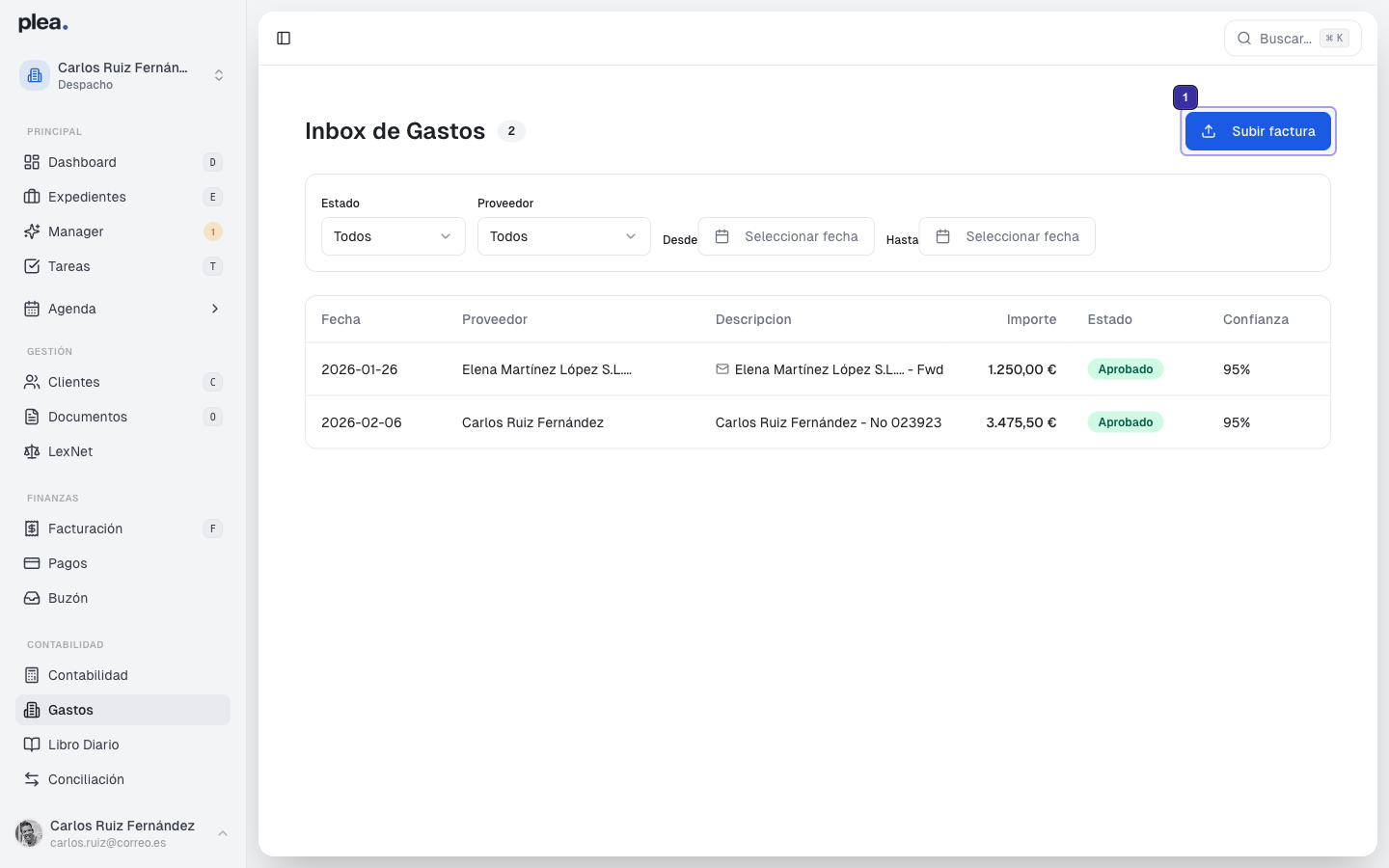Go to Conciliación
The height and width of the screenshot is (868, 1389).
(x=123, y=779)
